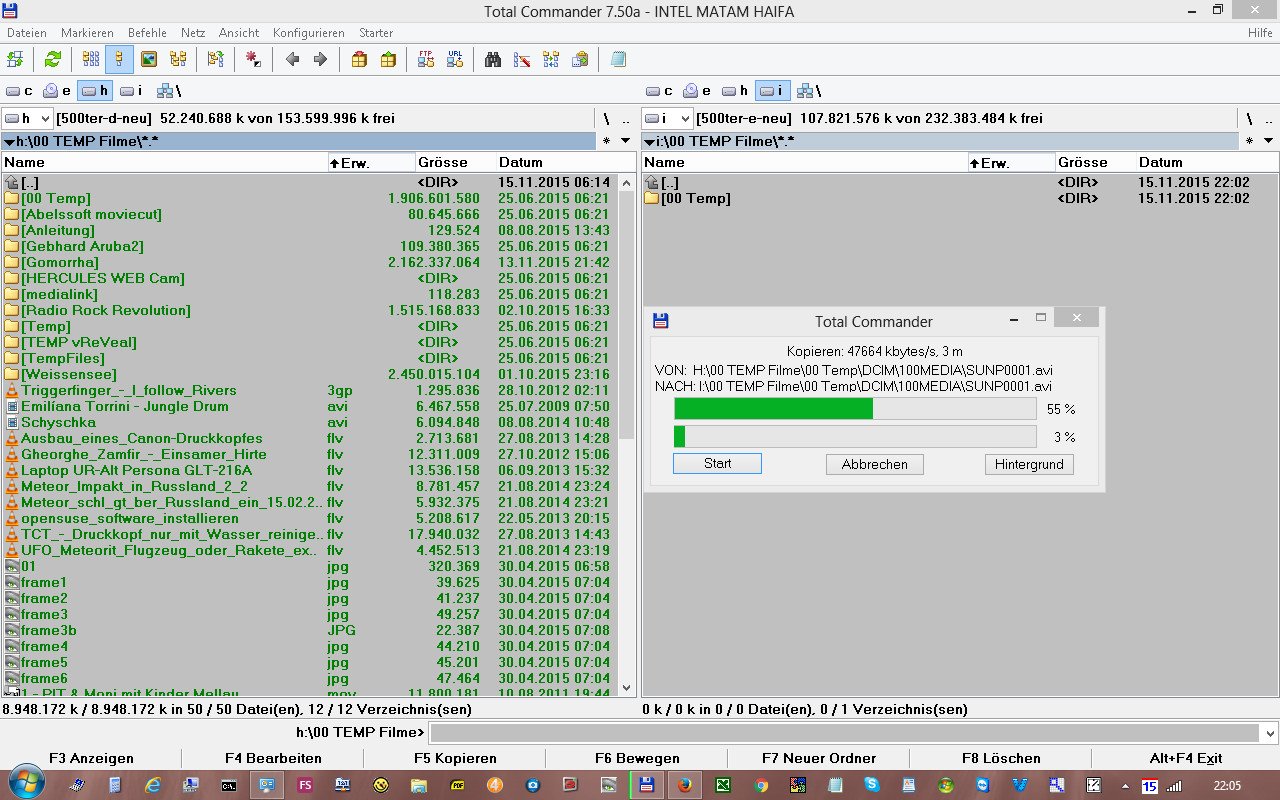Click the Start button in copy dialog

coord(717,463)
